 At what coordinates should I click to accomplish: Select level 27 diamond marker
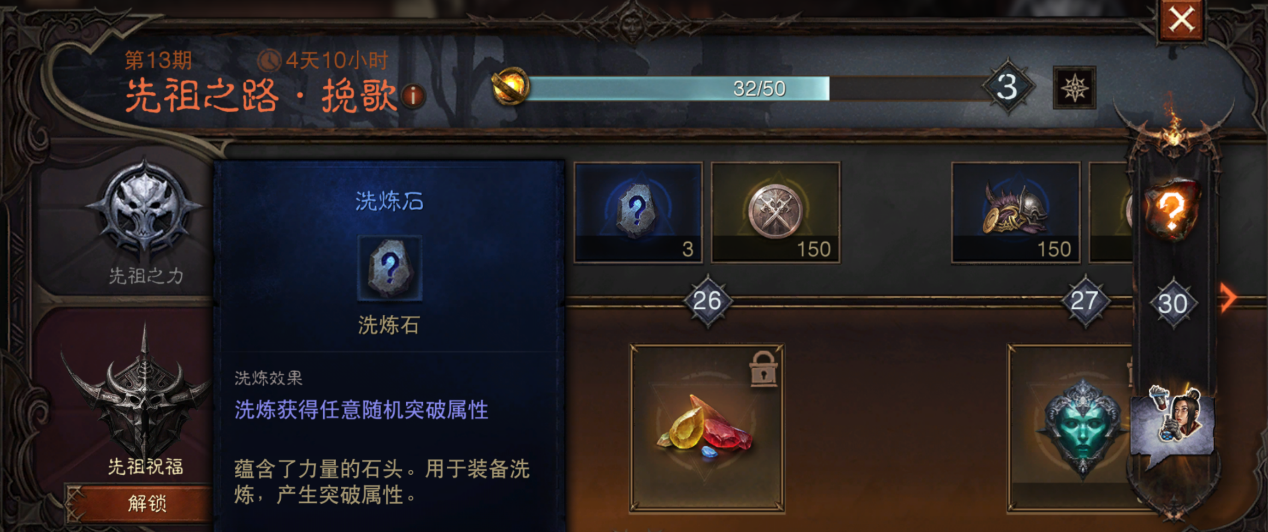[1085, 301]
